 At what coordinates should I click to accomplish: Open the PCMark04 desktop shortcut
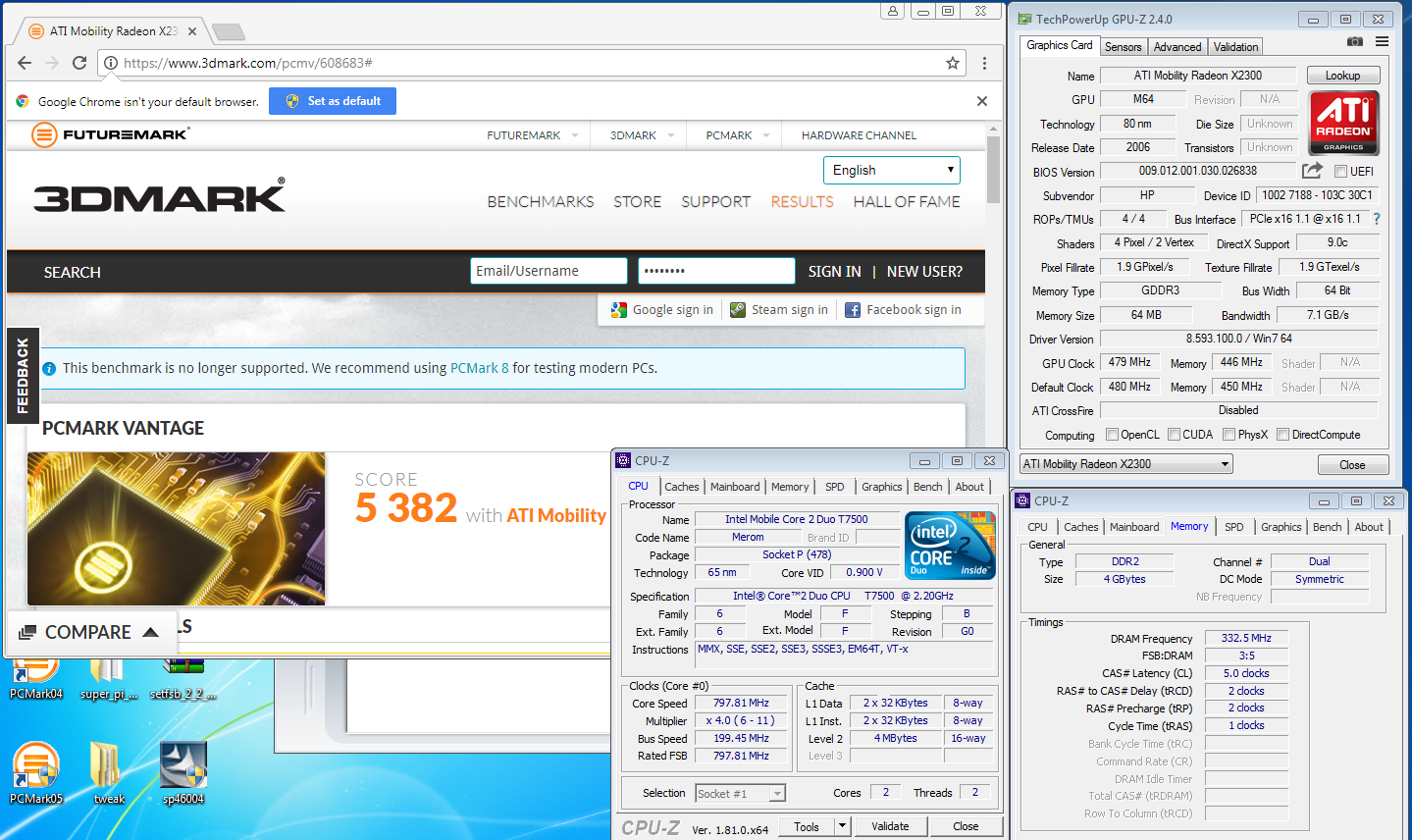[x=36, y=677]
